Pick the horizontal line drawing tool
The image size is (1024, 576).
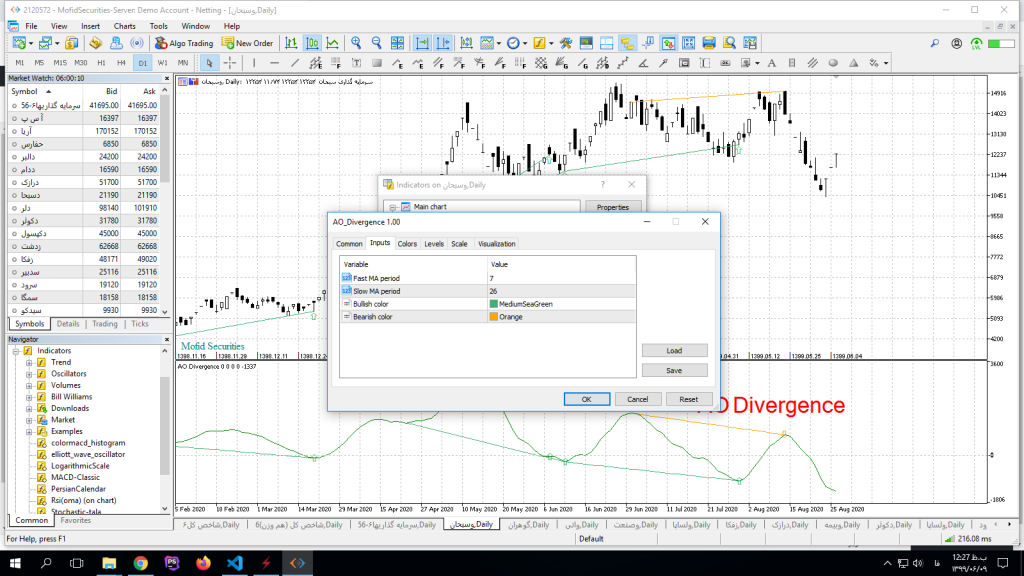click(273, 63)
